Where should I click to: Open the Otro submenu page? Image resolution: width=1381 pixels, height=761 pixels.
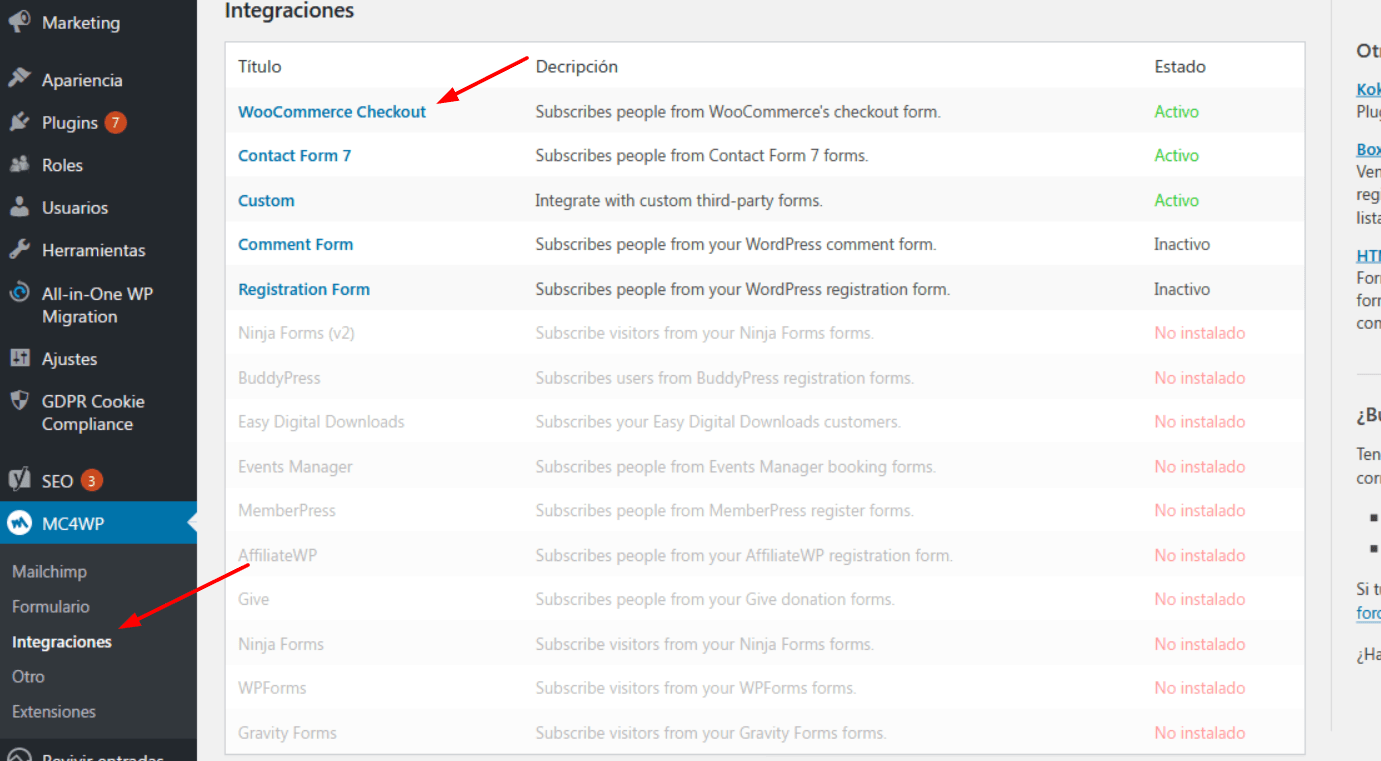click(x=28, y=676)
